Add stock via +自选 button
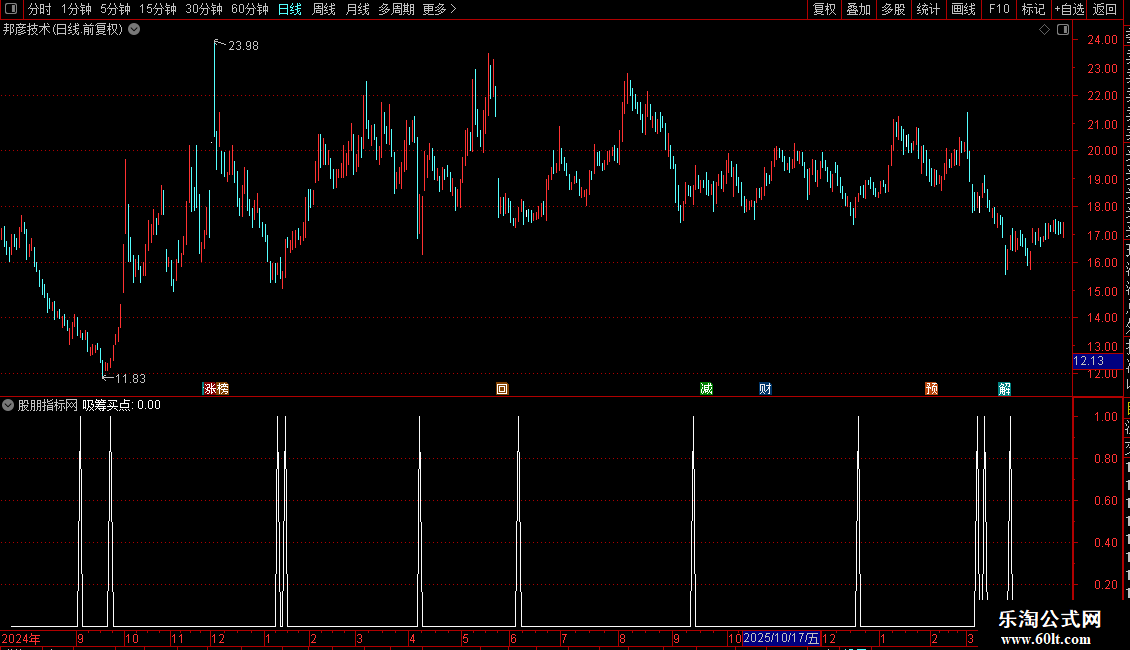Screen dimensions: 1130x650 point(1069,9)
